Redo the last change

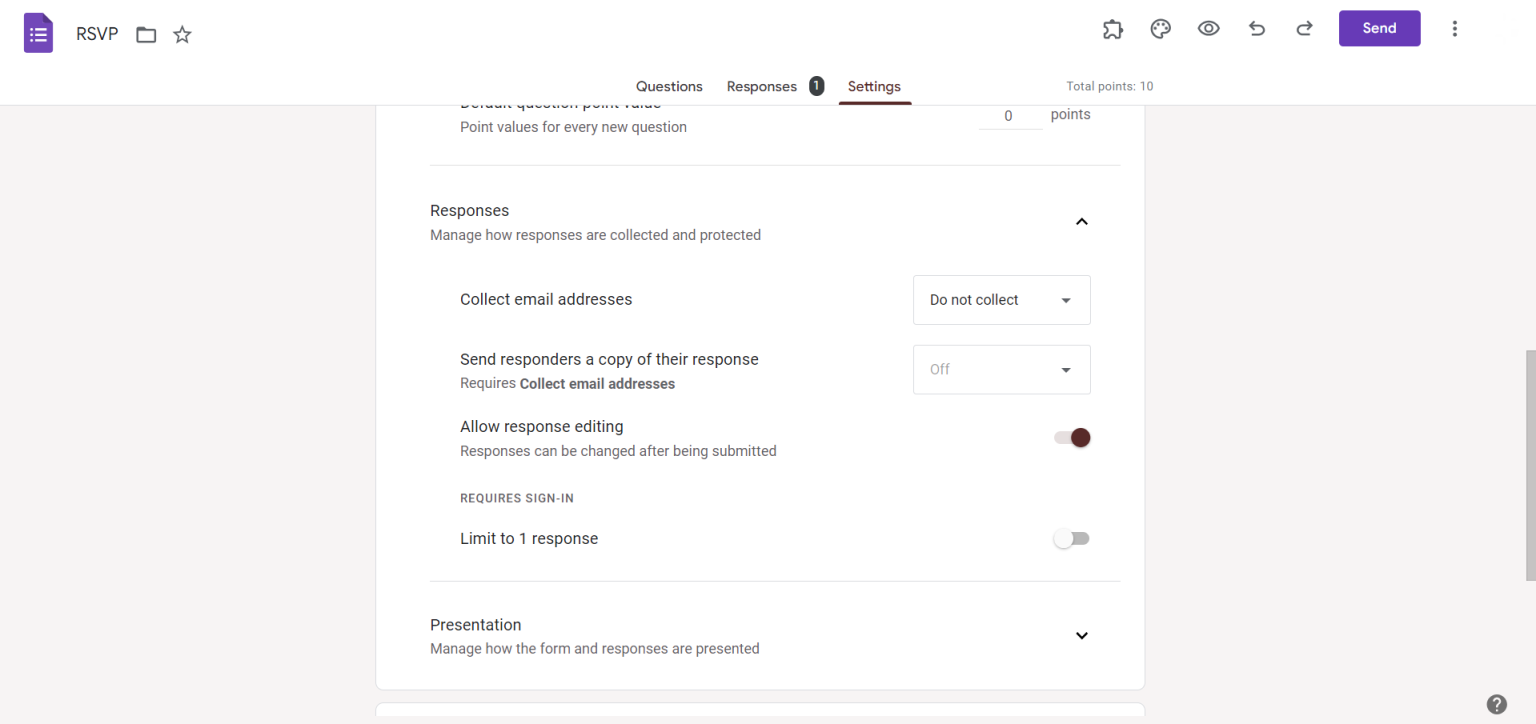(1304, 29)
